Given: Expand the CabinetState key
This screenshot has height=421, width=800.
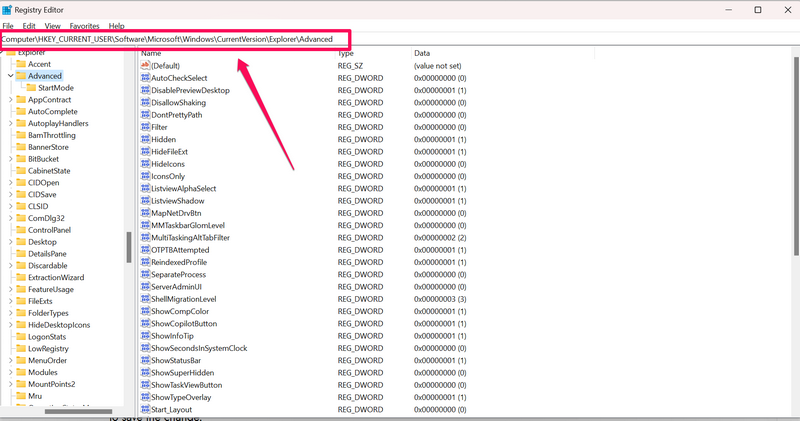Looking at the screenshot, I should (10, 171).
